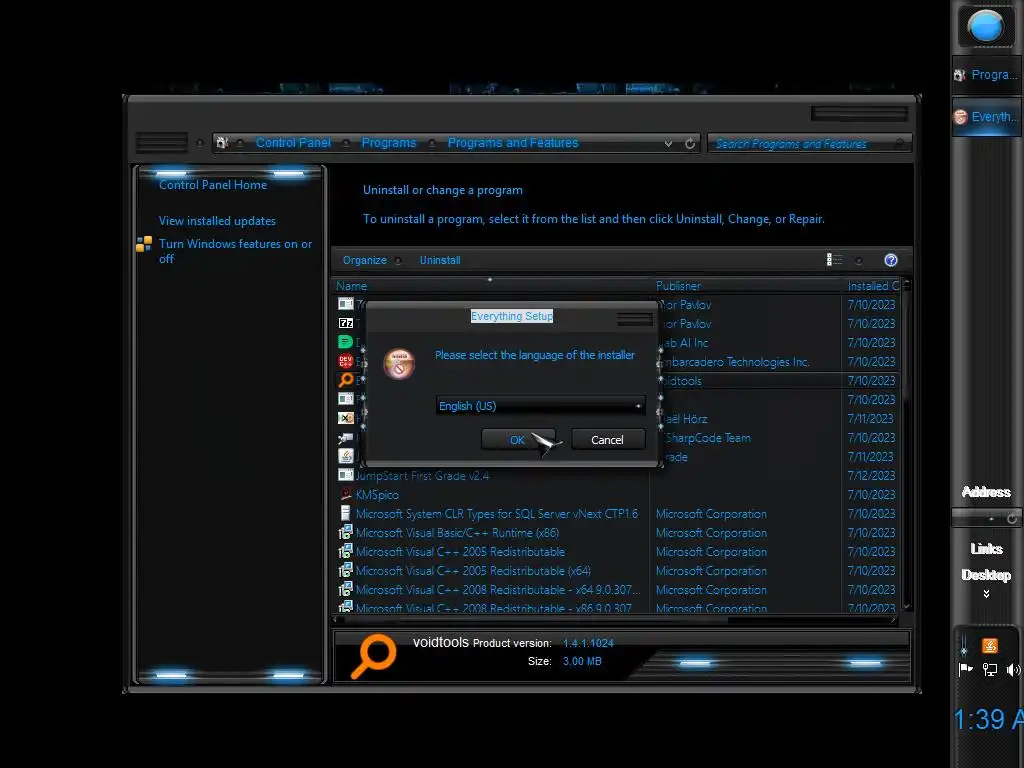Image resolution: width=1024 pixels, height=768 pixels.
Task: Select the Everything magnifier icon in the list
Action: click(345, 379)
